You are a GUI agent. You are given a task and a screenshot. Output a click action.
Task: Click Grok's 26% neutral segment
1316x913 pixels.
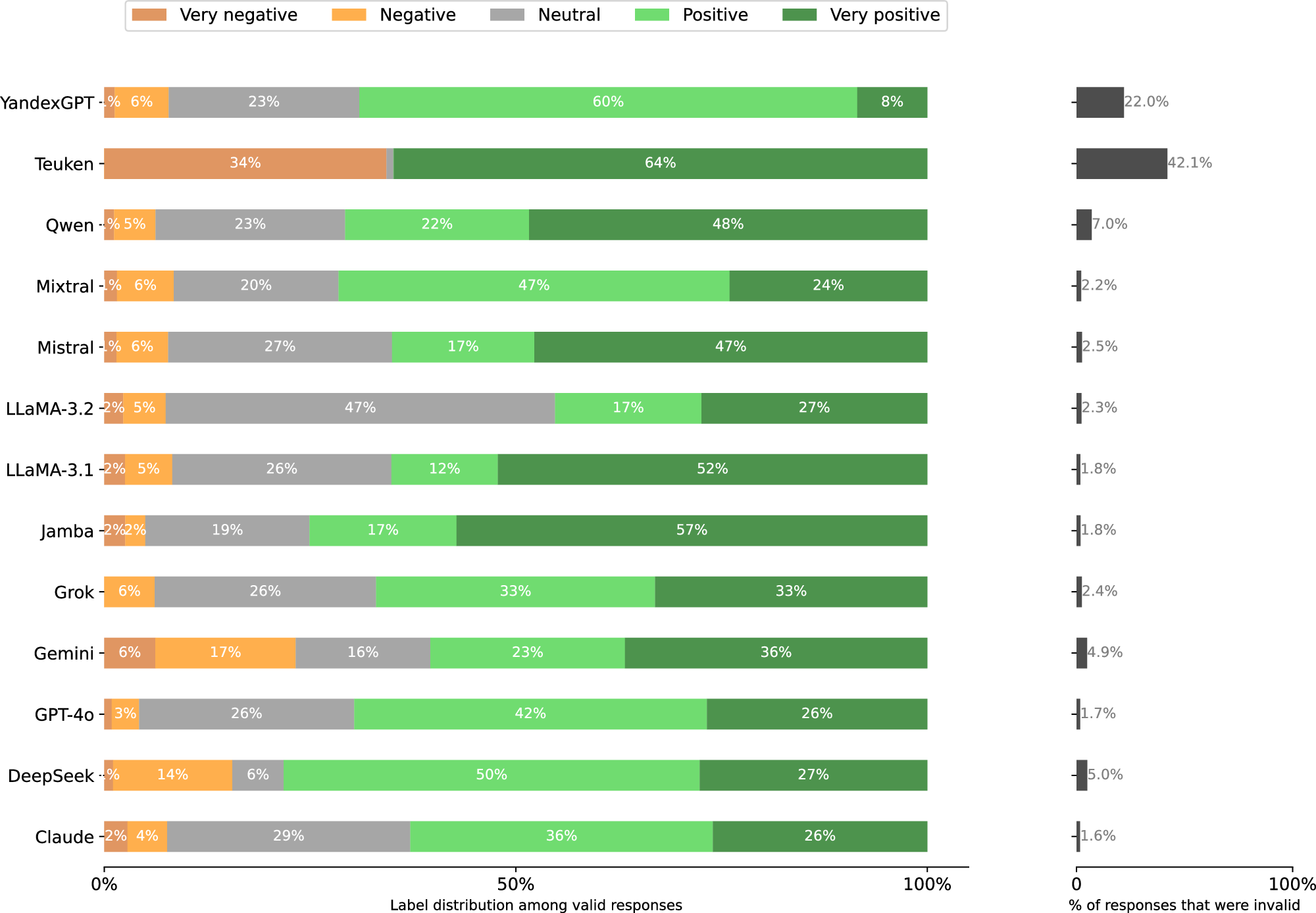pos(265,592)
